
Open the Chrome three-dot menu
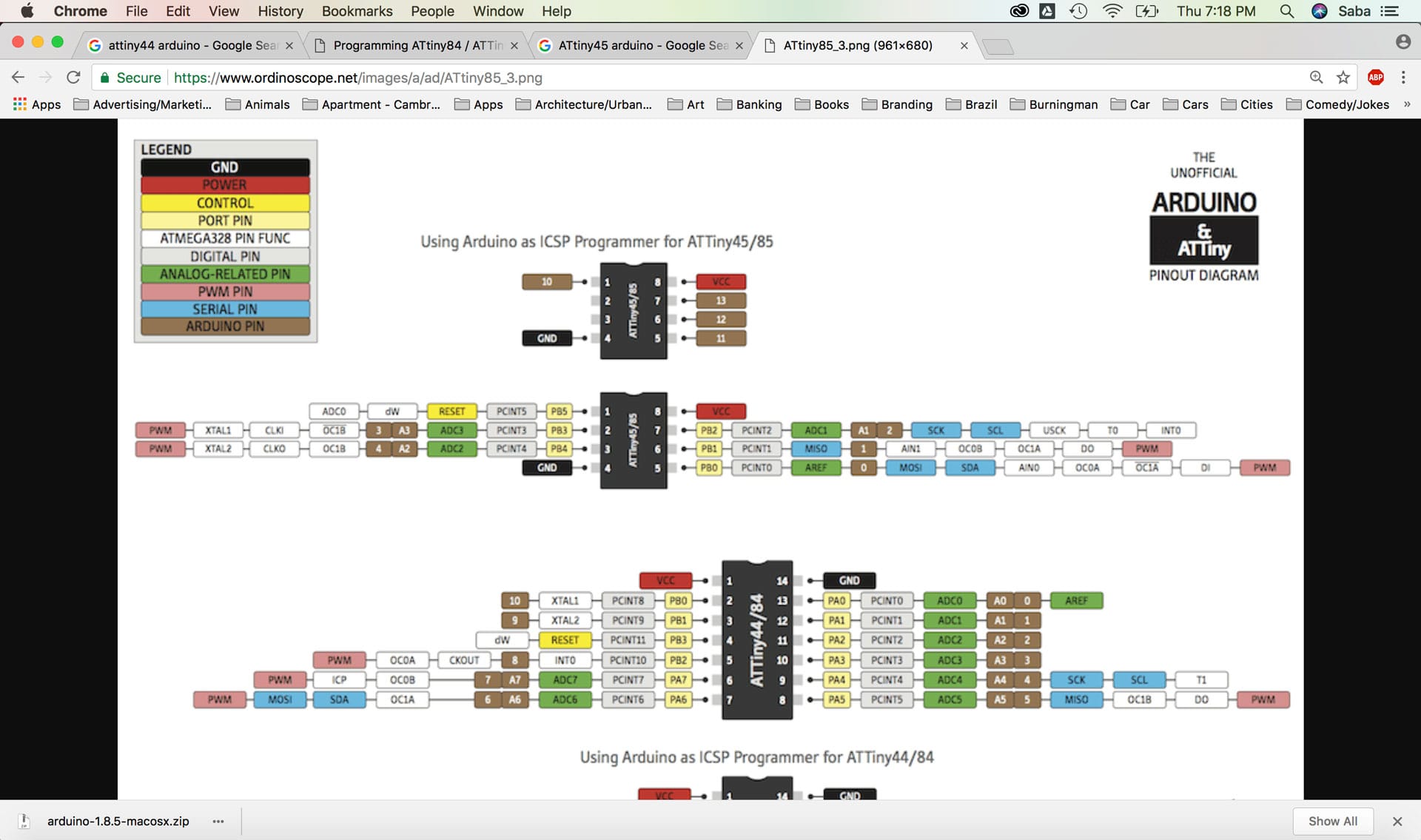1403,77
